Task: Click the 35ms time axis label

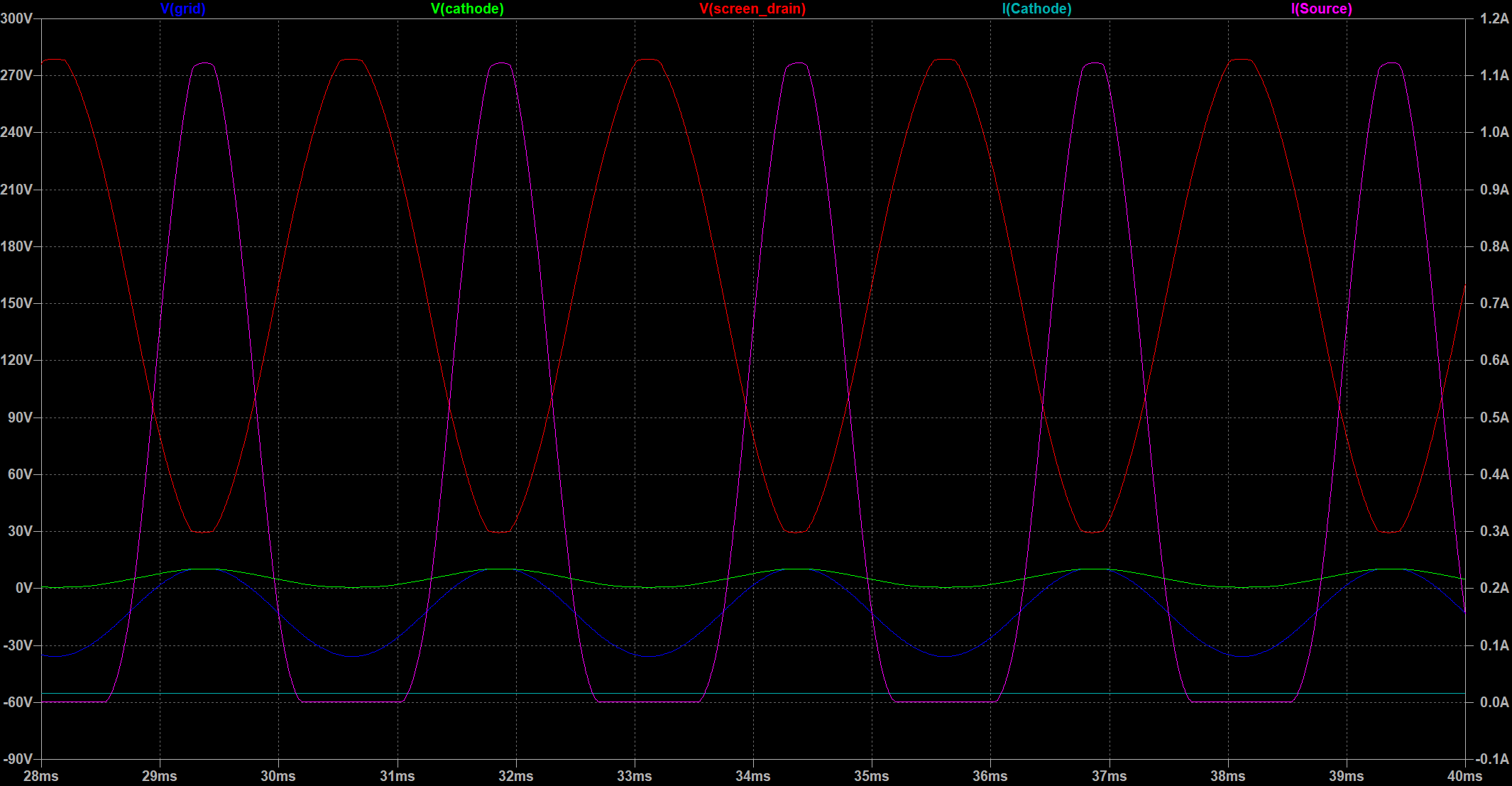Action: click(x=872, y=776)
